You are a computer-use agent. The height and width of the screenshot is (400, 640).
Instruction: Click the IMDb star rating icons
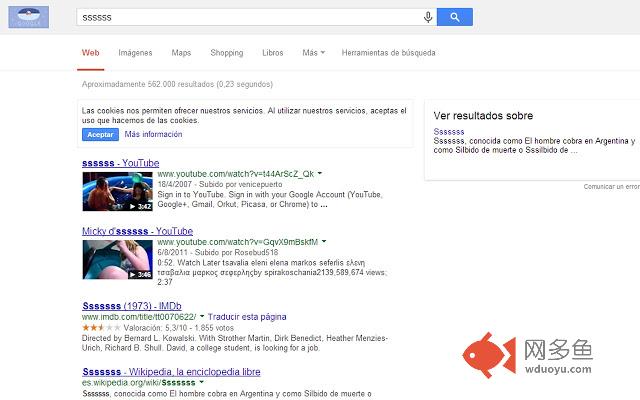(x=101, y=327)
